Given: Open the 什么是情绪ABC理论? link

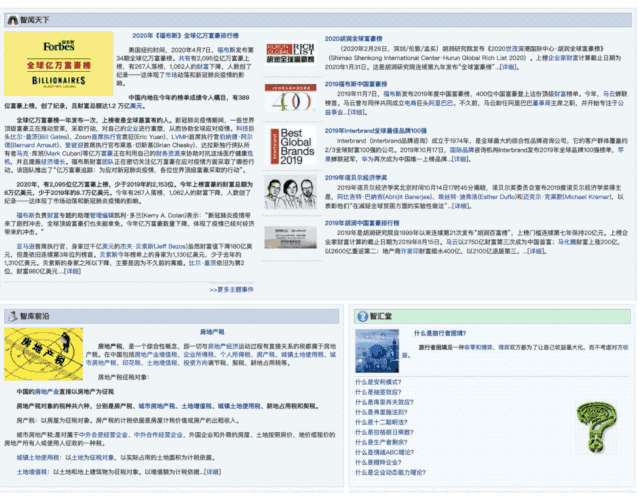Looking at the screenshot, I should pos(385,452).
